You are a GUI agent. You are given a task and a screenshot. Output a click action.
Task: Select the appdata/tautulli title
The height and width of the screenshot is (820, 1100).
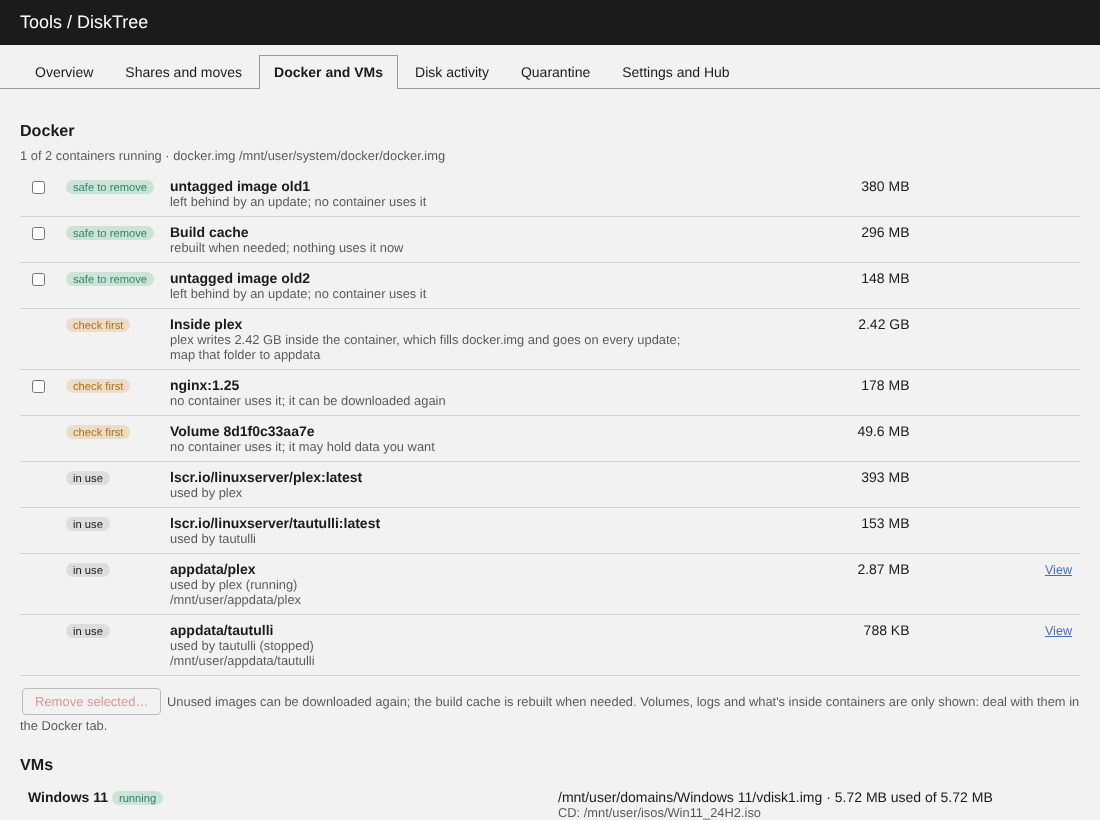[x=222, y=631]
